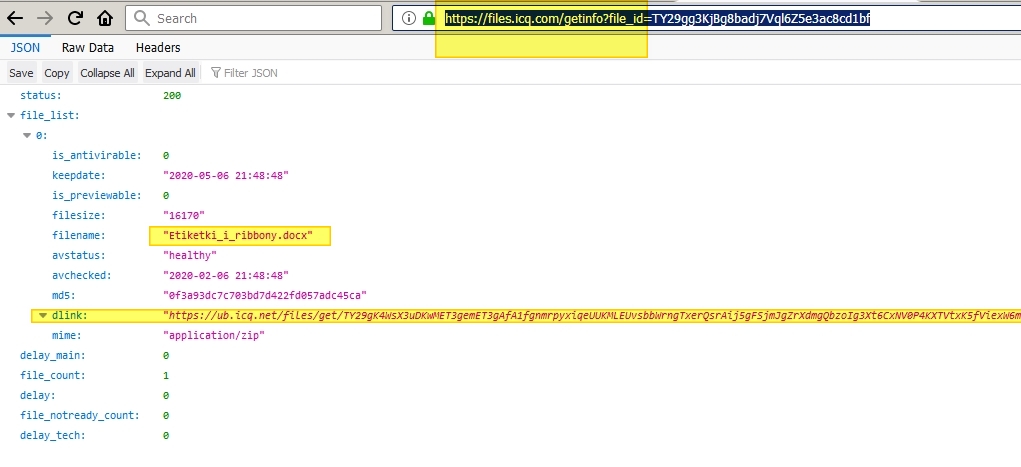Collapse the 0 array item node

[x=27, y=136]
